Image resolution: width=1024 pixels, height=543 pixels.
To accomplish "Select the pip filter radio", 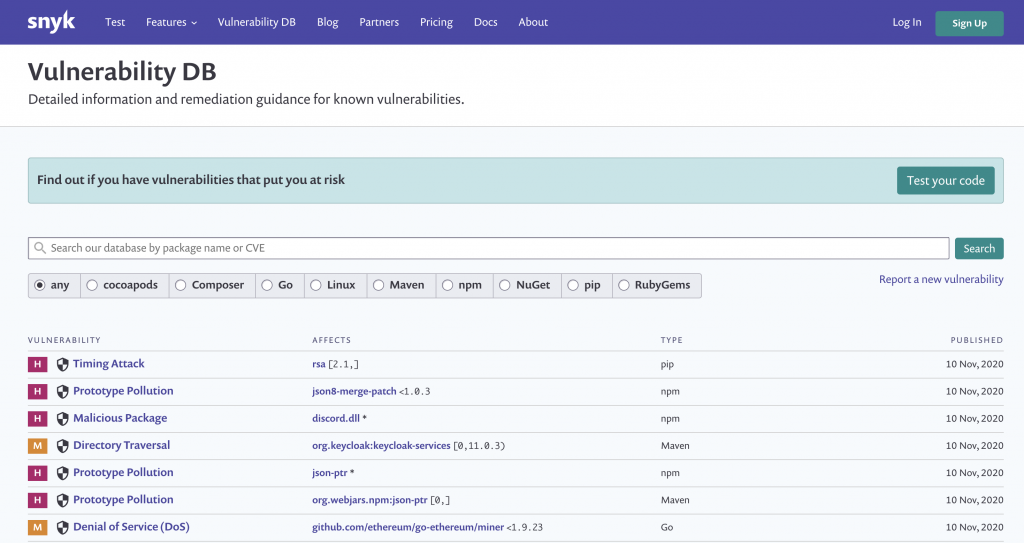I will click(573, 286).
